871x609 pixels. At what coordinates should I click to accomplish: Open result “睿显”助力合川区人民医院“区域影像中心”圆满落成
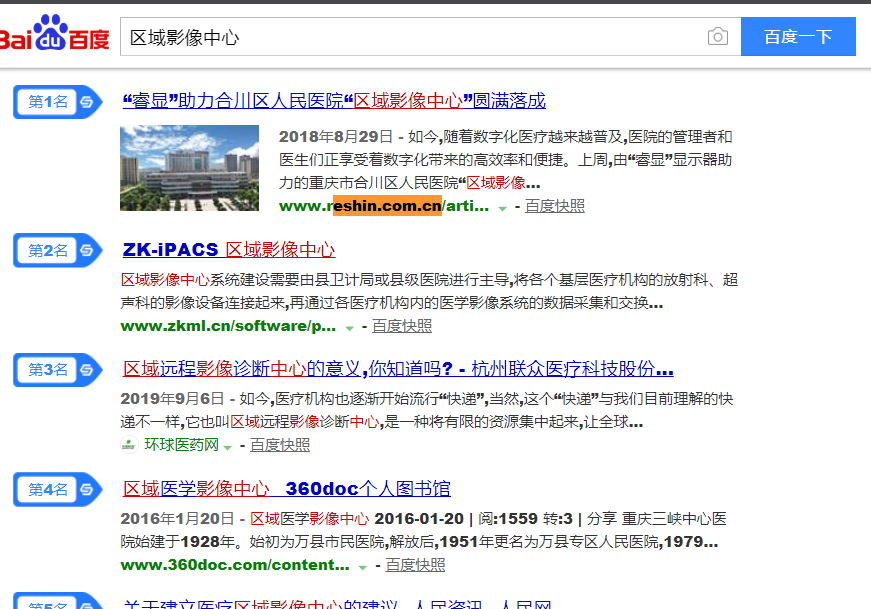tap(334, 101)
